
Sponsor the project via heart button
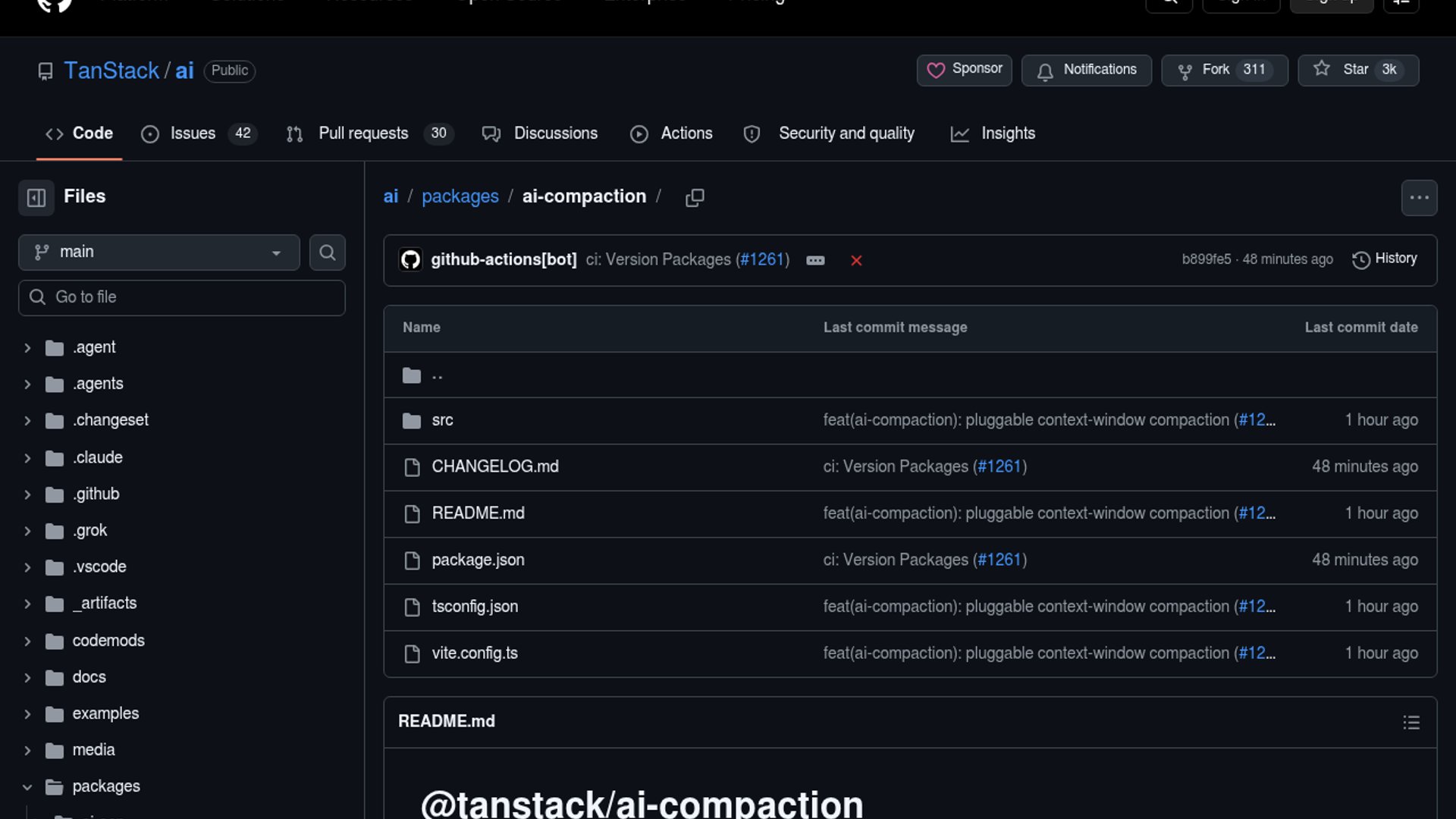click(x=964, y=70)
